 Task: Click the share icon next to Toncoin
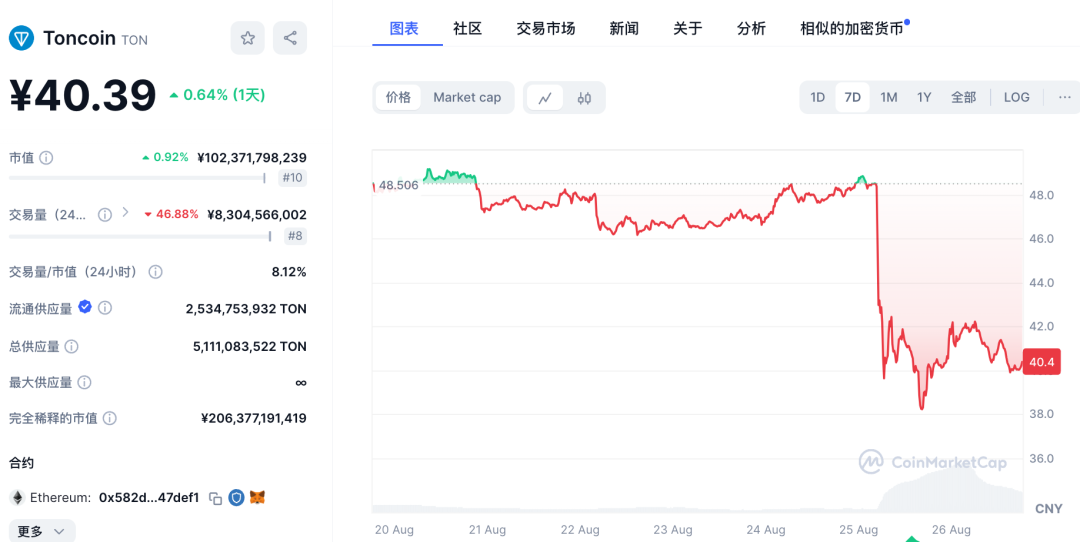(x=290, y=38)
